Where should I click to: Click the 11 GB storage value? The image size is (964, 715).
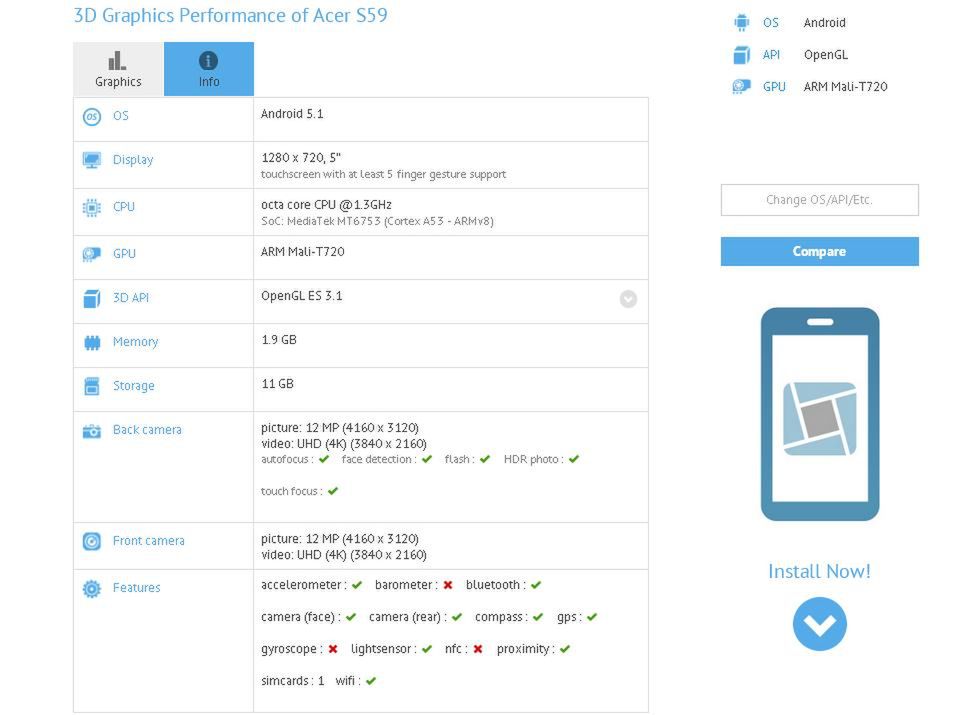(277, 384)
